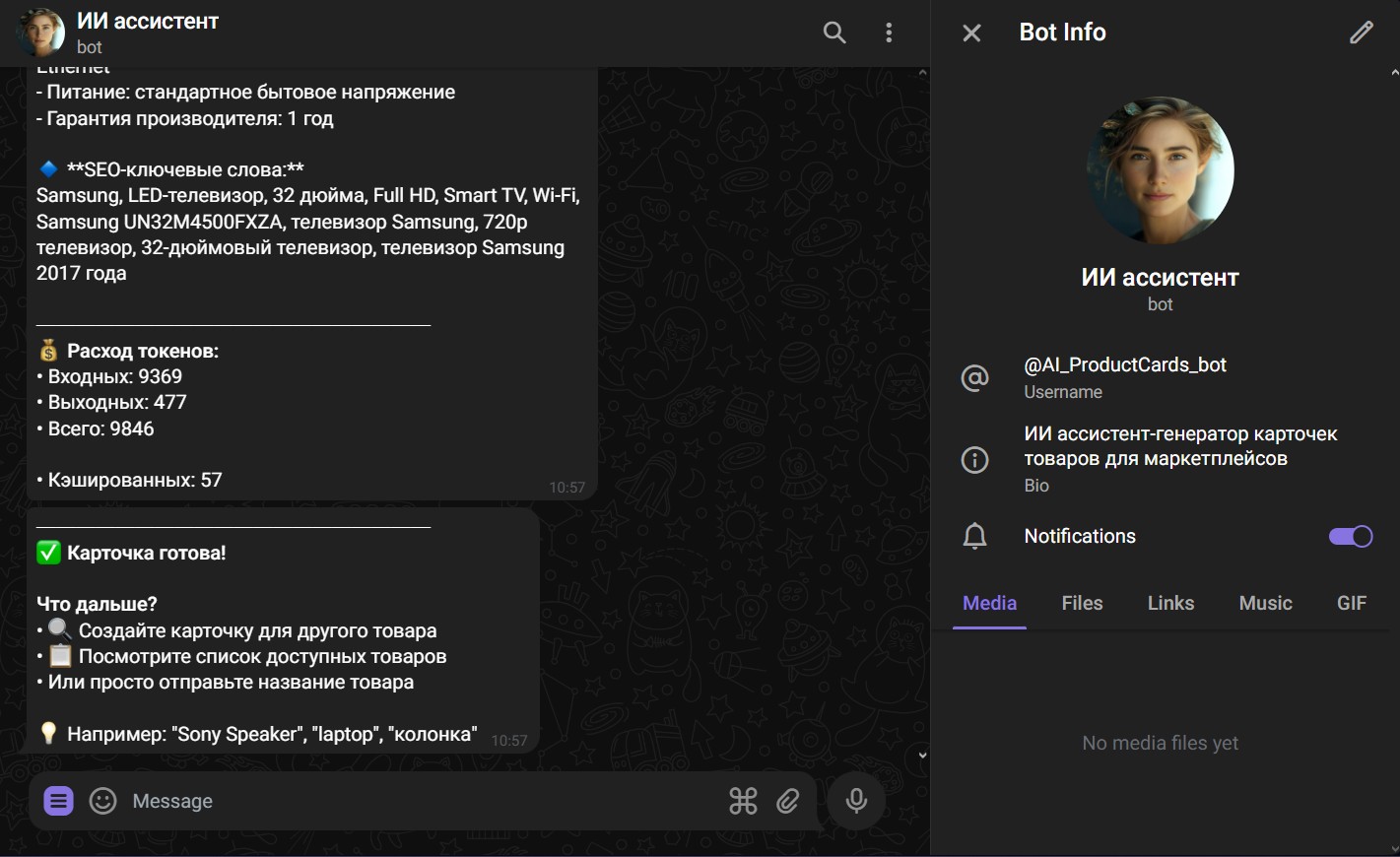This screenshot has height=857, width=1400.
Task: Toggle the Notifications switch off
Action: click(x=1351, y=536)
